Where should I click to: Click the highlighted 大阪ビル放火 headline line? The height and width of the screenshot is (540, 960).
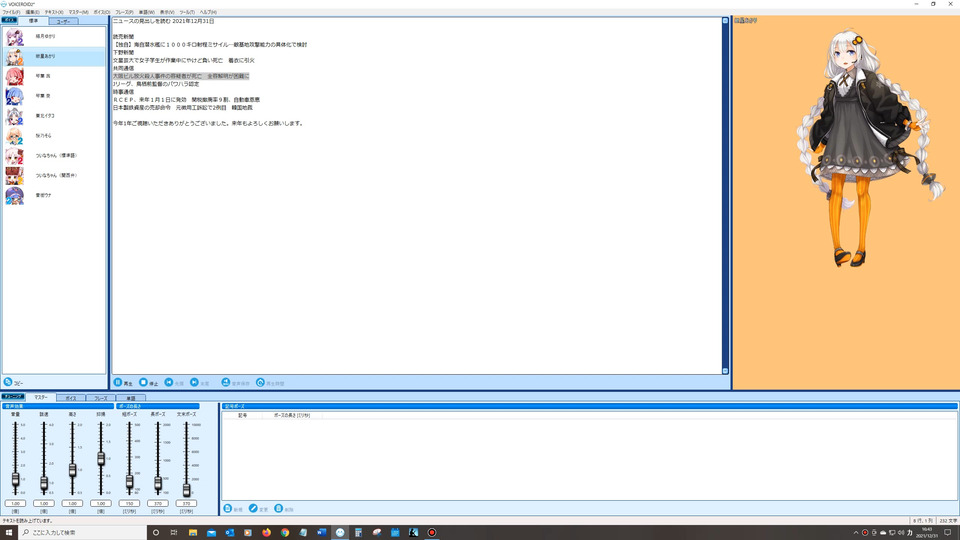tap(181, 76)
